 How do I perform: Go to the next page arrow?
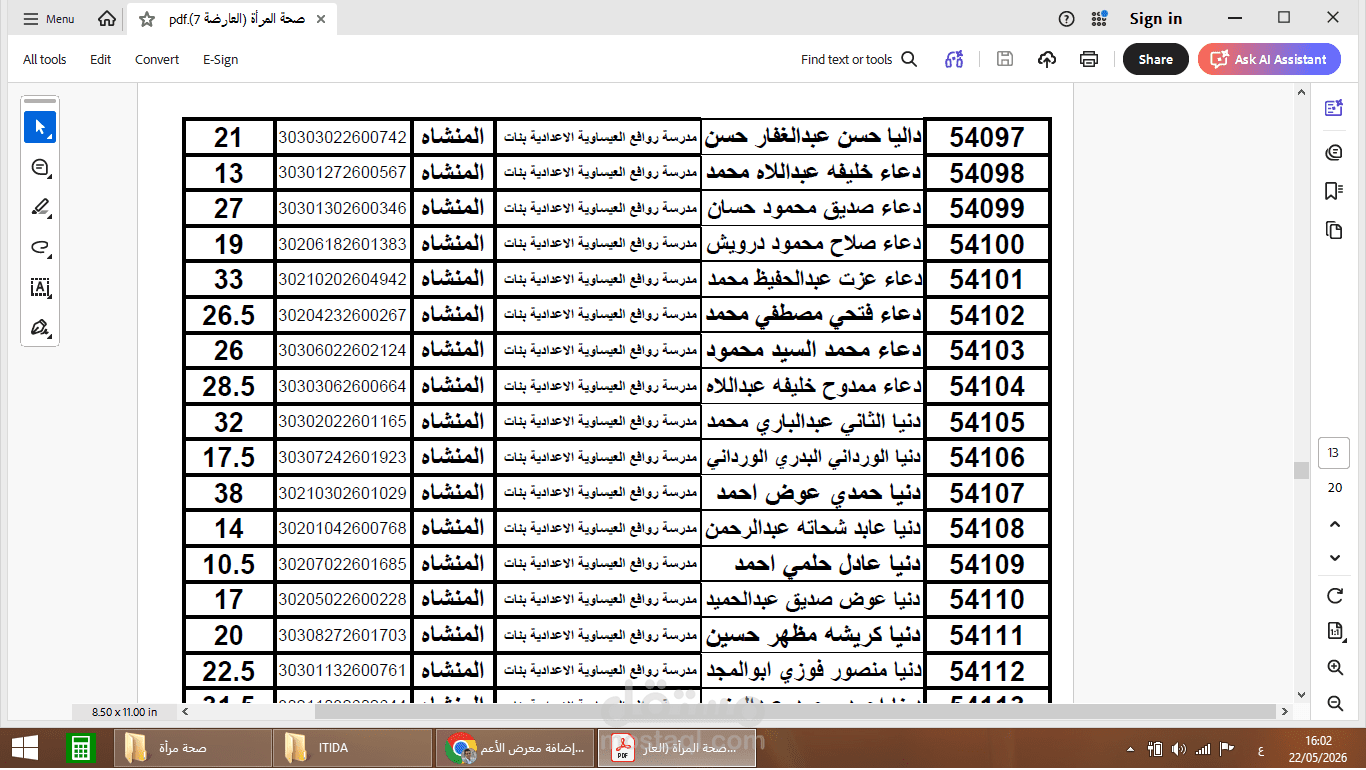pos(1334,558)
